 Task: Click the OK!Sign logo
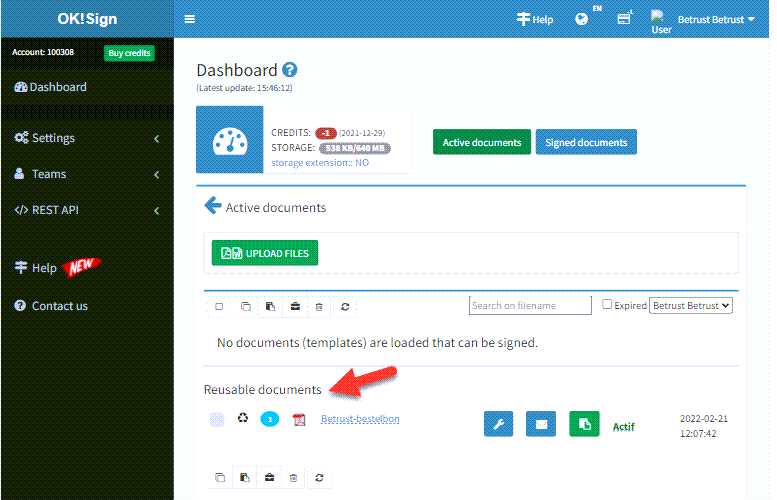click(87, 18)
